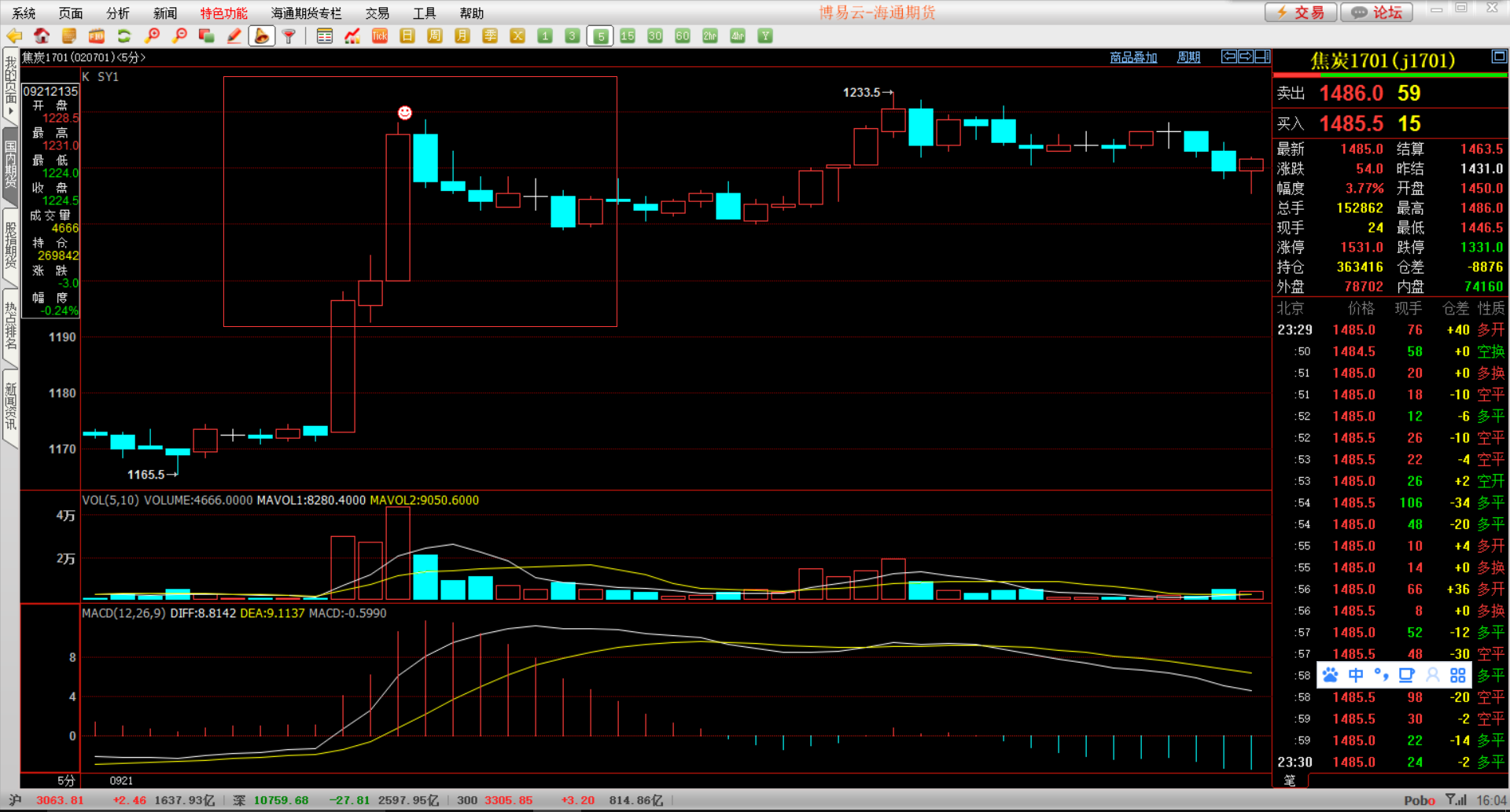Click the 交易 trade button
The height and width of the screenshot is (812, 1510).
1301,13
